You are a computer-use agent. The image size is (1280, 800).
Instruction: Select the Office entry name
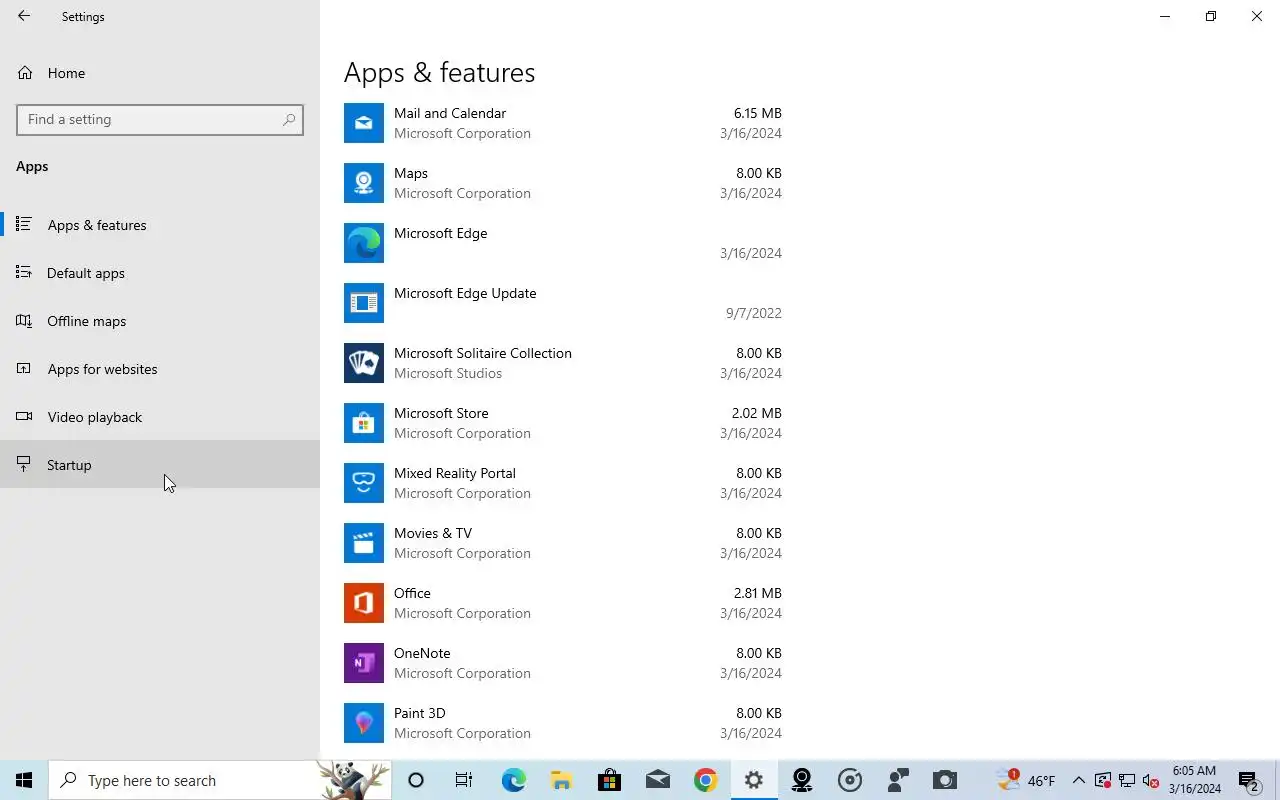(412, 593)
